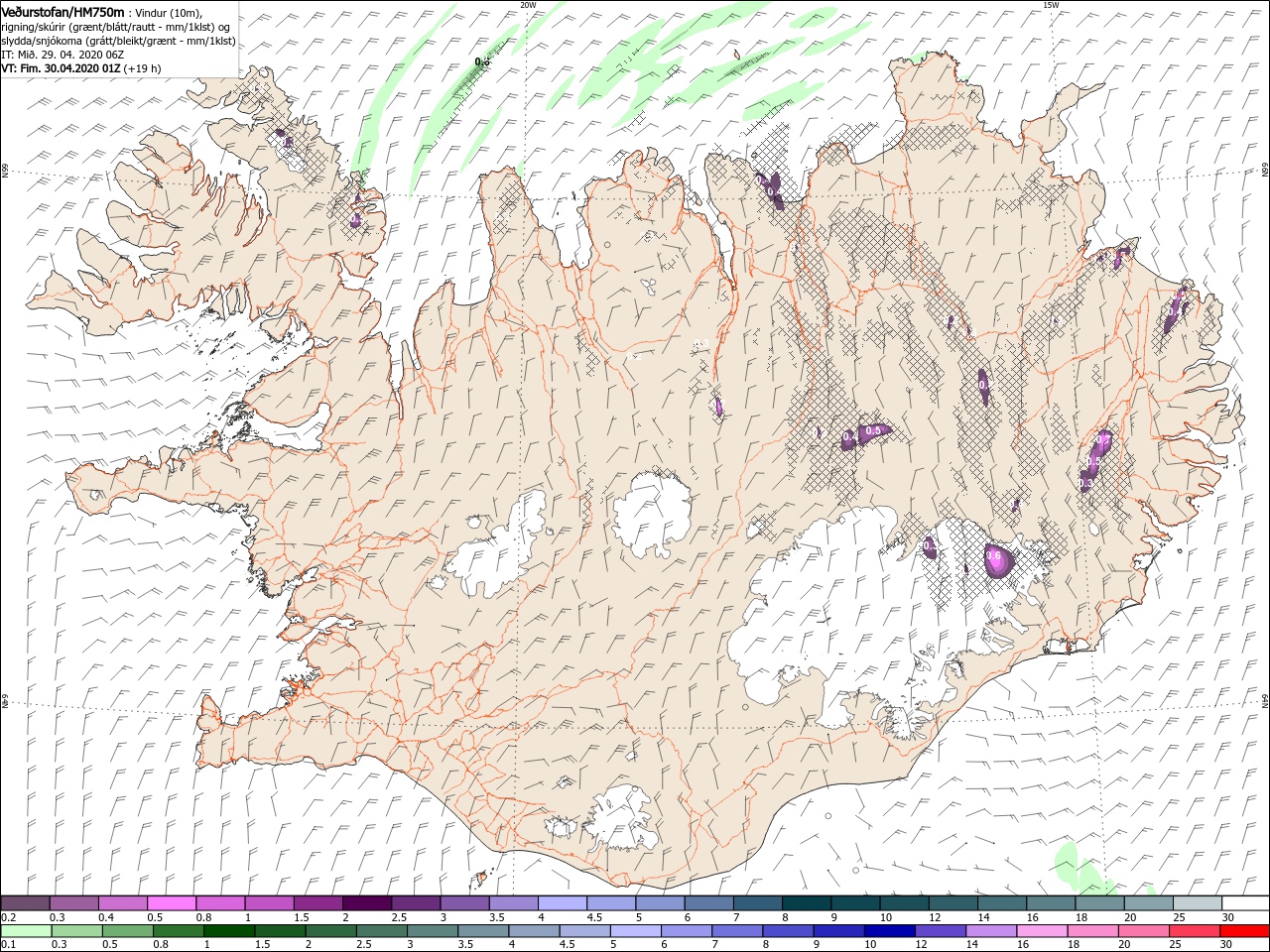Click the 'VT: Fim. 30.04.2020 01Z (+19 h)' line

coord(81,68)
